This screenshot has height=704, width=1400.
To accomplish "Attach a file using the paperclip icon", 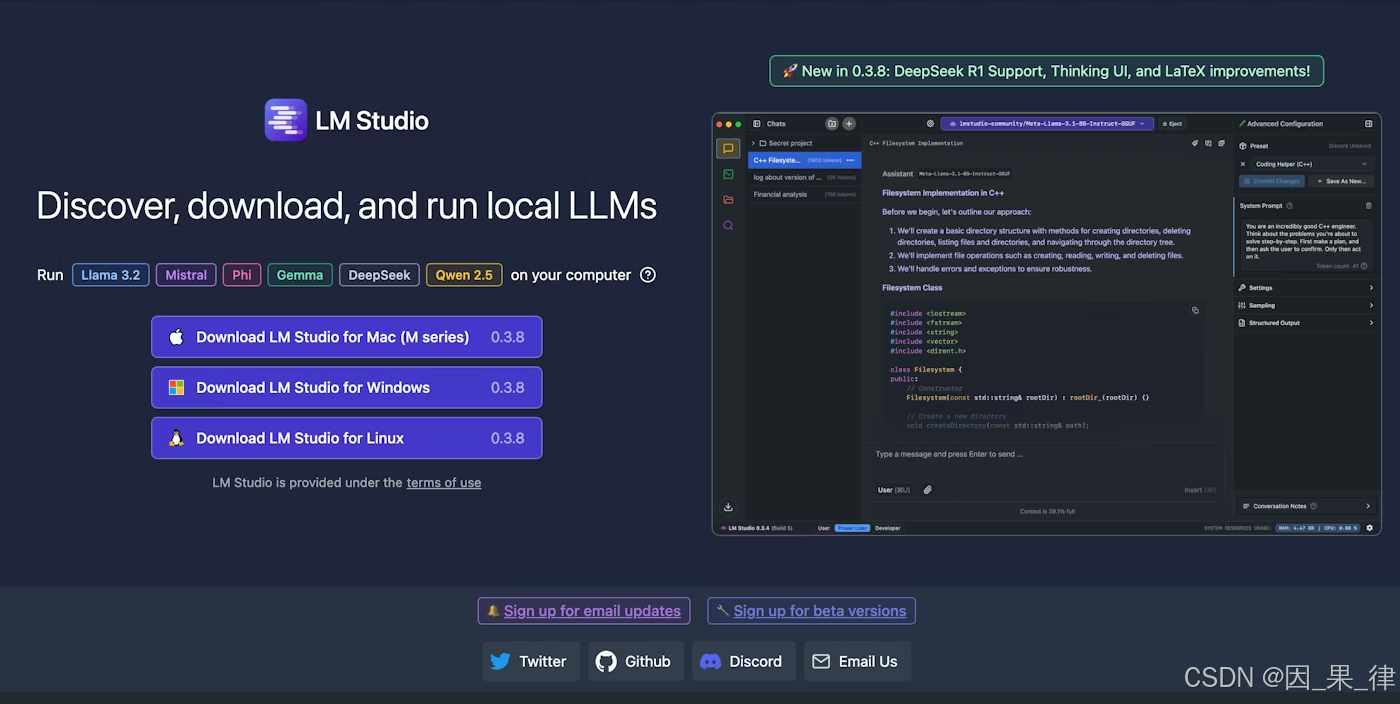I will 927,489.
